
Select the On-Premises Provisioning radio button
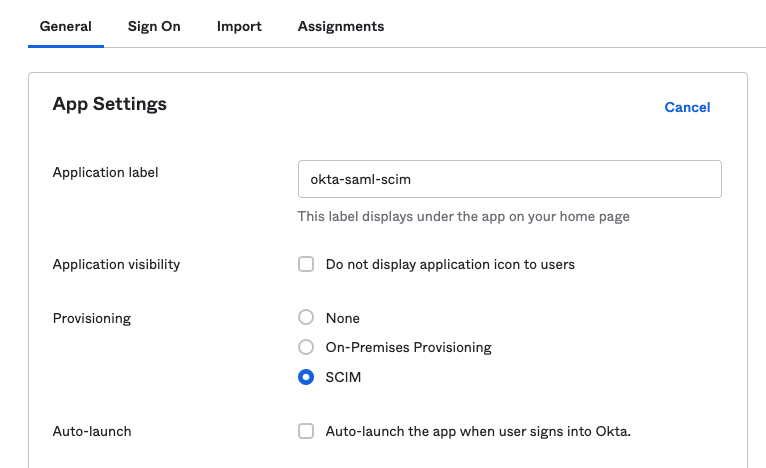tap(306, 347)
